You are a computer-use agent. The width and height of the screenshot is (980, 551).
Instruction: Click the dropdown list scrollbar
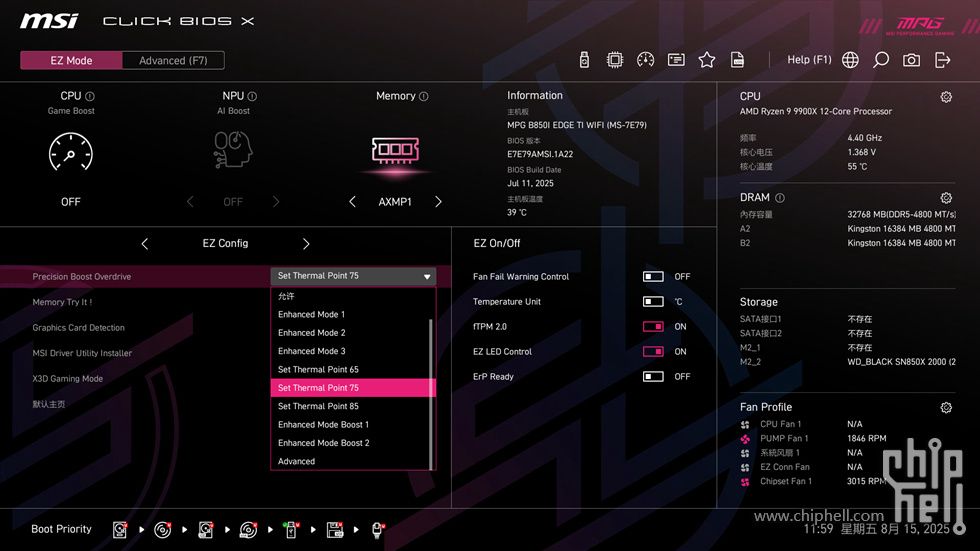pos(431,394)
